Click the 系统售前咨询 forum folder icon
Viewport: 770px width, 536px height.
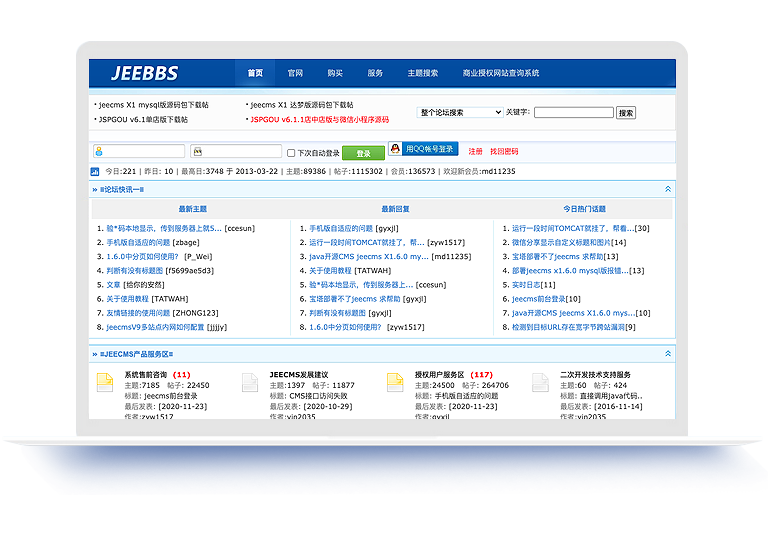(104, 383)
